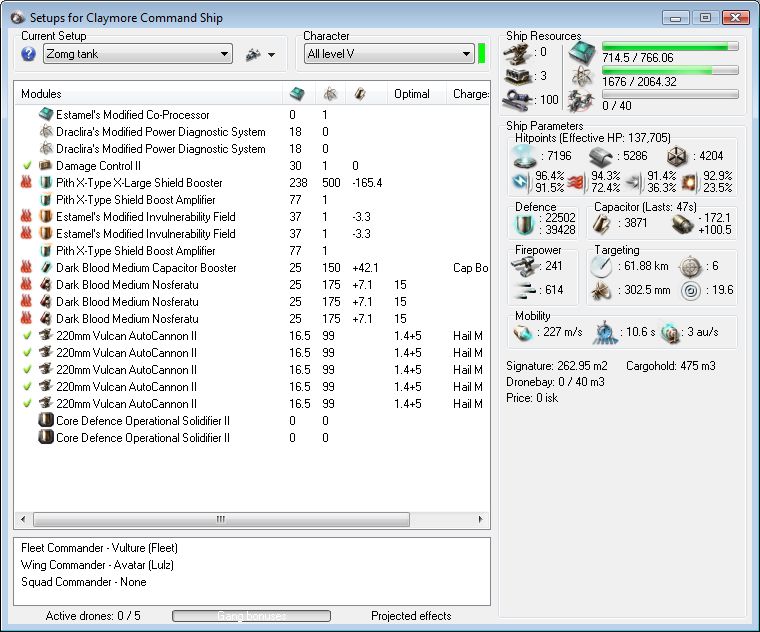Select first Draclira's Modified Power Diagnostic System
This screenshot has height=632, width=760.
tap(252, 132)
